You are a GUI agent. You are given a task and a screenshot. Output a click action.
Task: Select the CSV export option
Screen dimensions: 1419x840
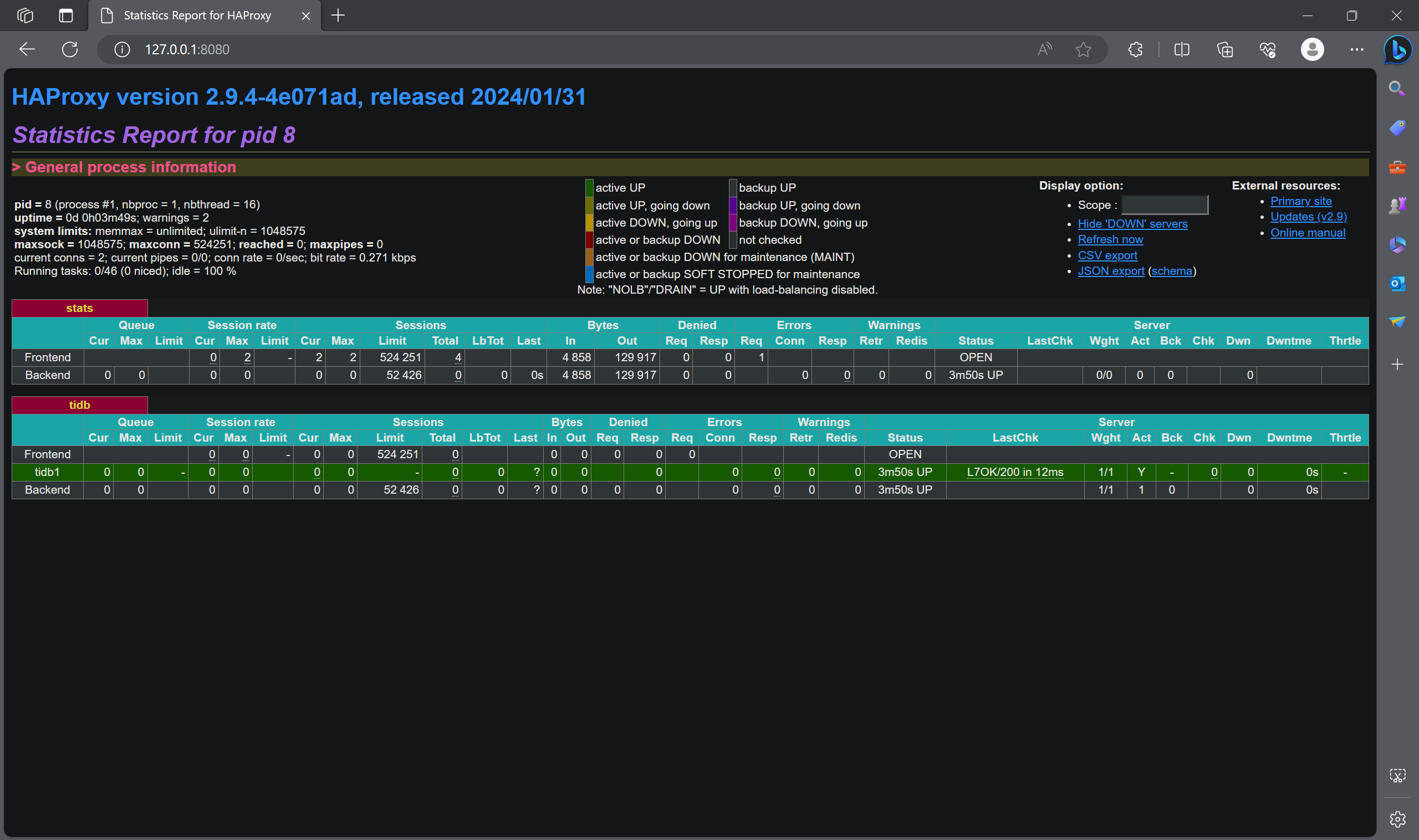pyautogui.click(x=1107, y=255)
